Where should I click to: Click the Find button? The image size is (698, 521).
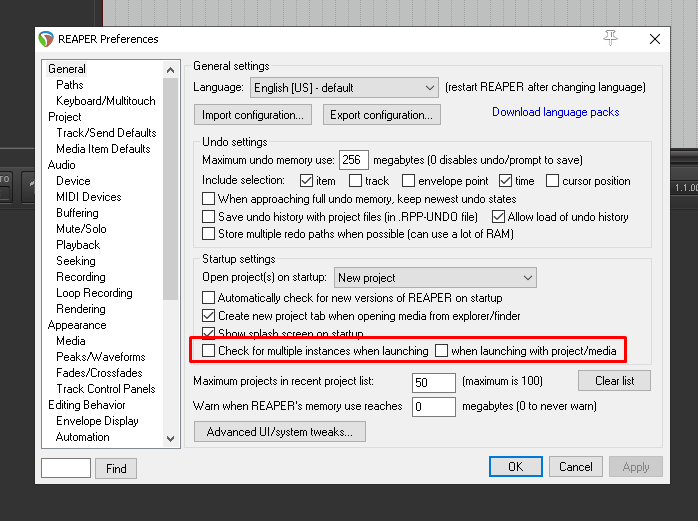tap(116, 468)
